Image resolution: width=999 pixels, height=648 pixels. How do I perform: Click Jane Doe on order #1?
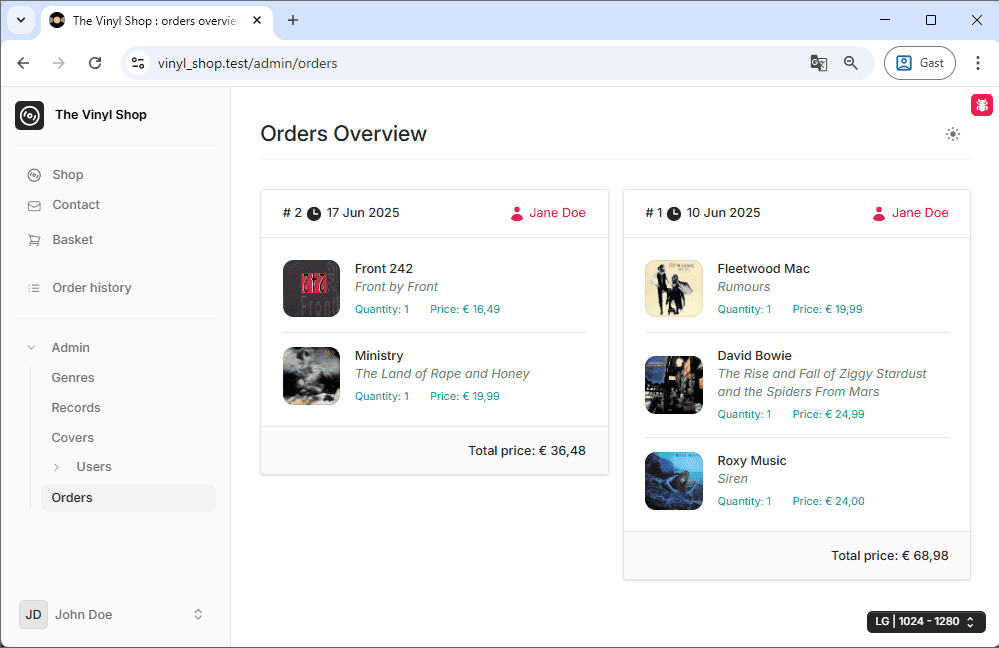920,213
